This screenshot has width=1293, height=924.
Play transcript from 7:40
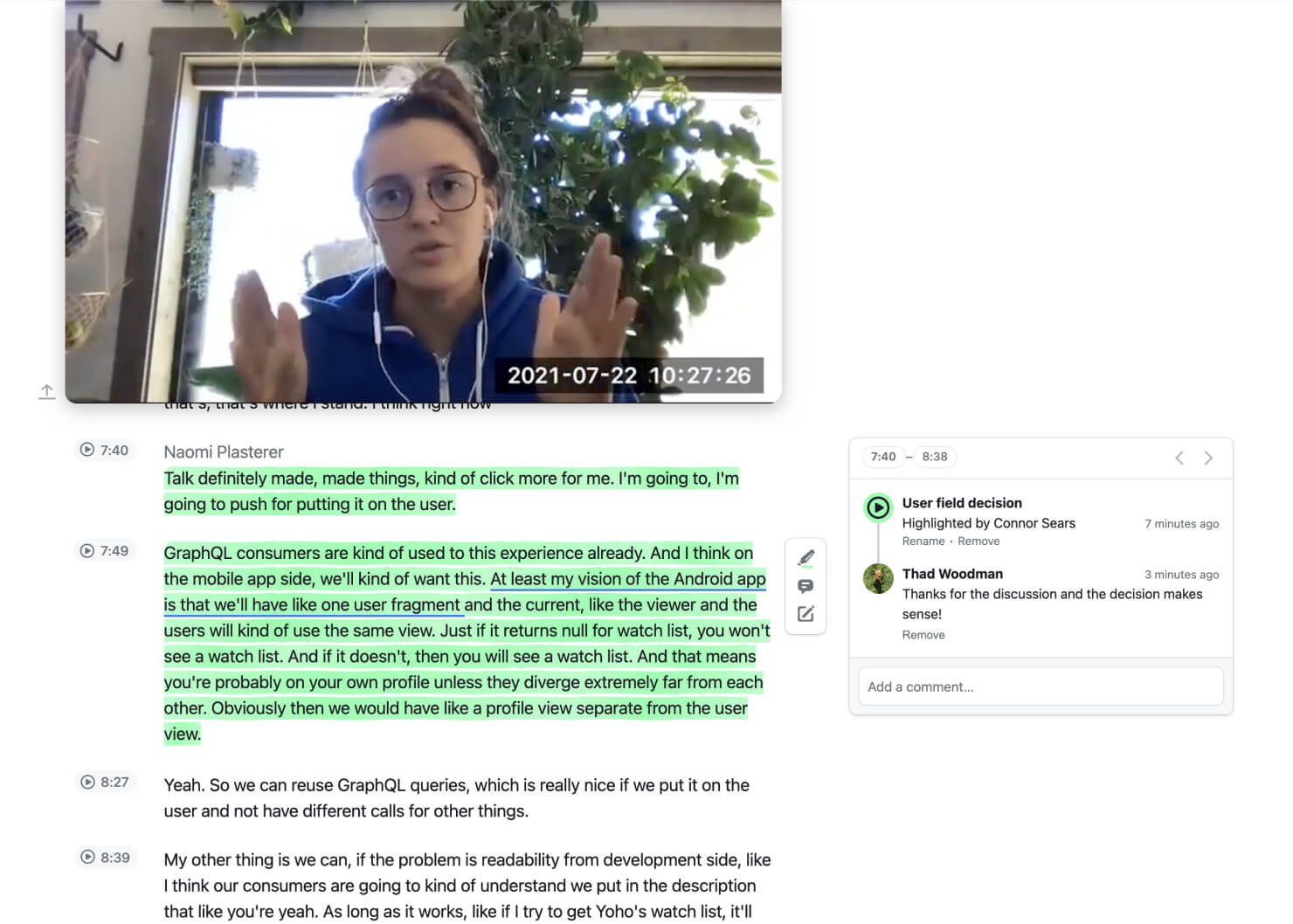pos(105,450)
